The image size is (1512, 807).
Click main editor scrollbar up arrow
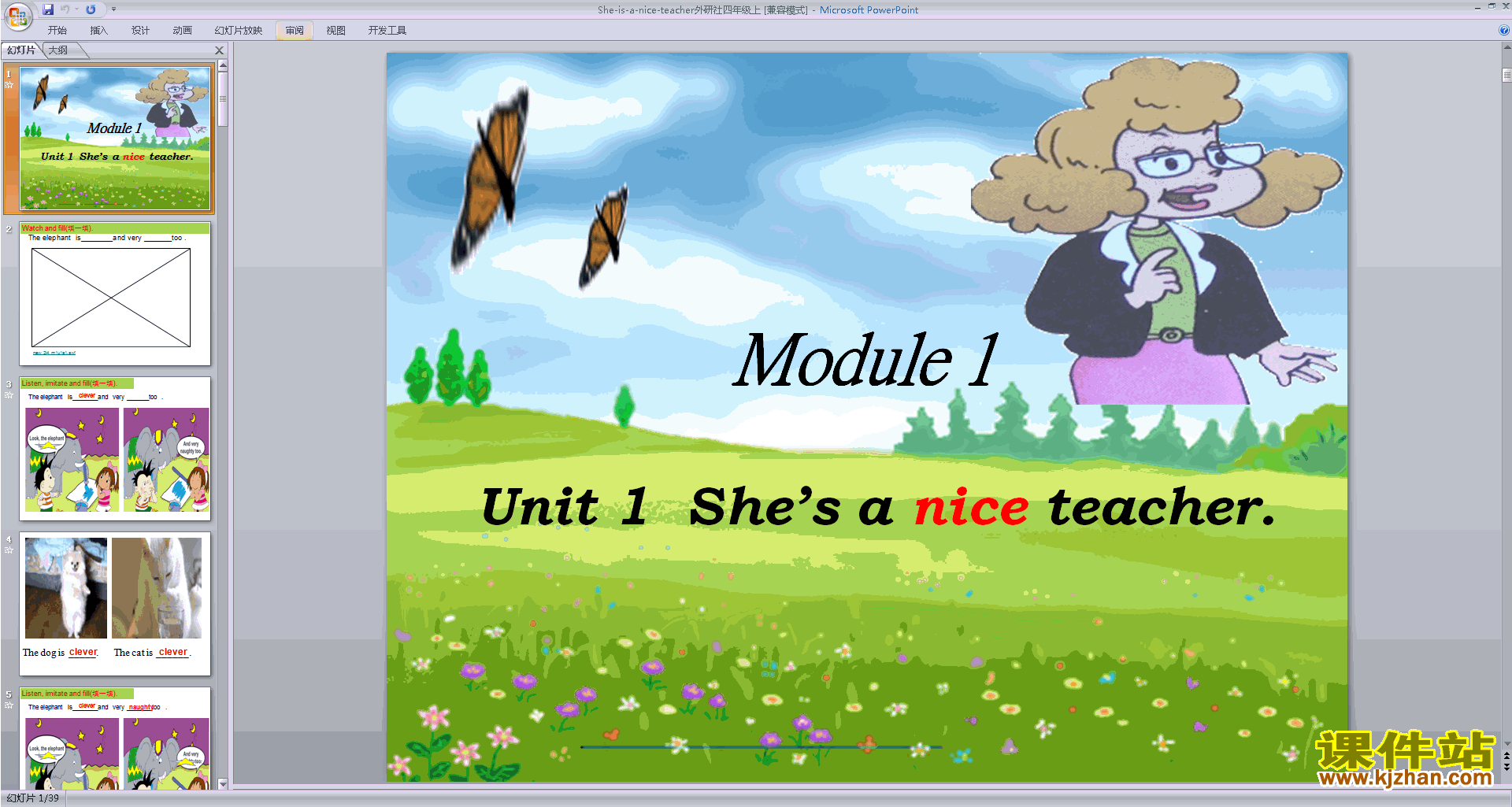[x=1506, y=47]
